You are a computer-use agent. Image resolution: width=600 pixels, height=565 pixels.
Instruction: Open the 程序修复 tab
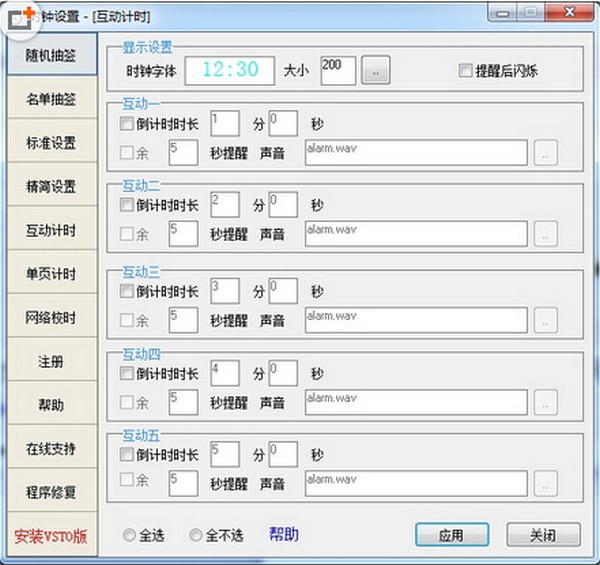[x=52, y=492]
